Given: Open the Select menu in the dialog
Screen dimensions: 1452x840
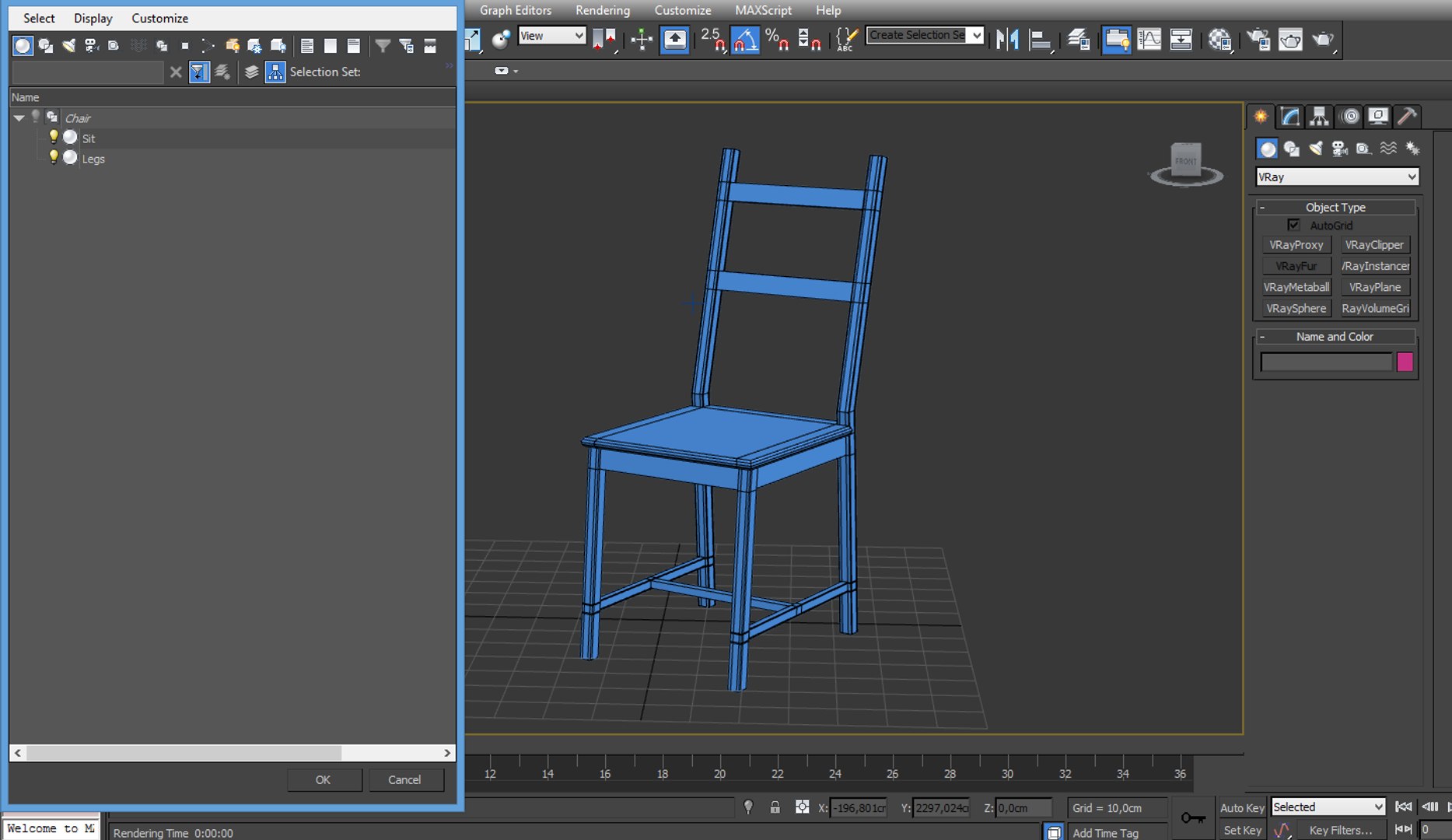Looking at the screenshot, I should 39,18.
